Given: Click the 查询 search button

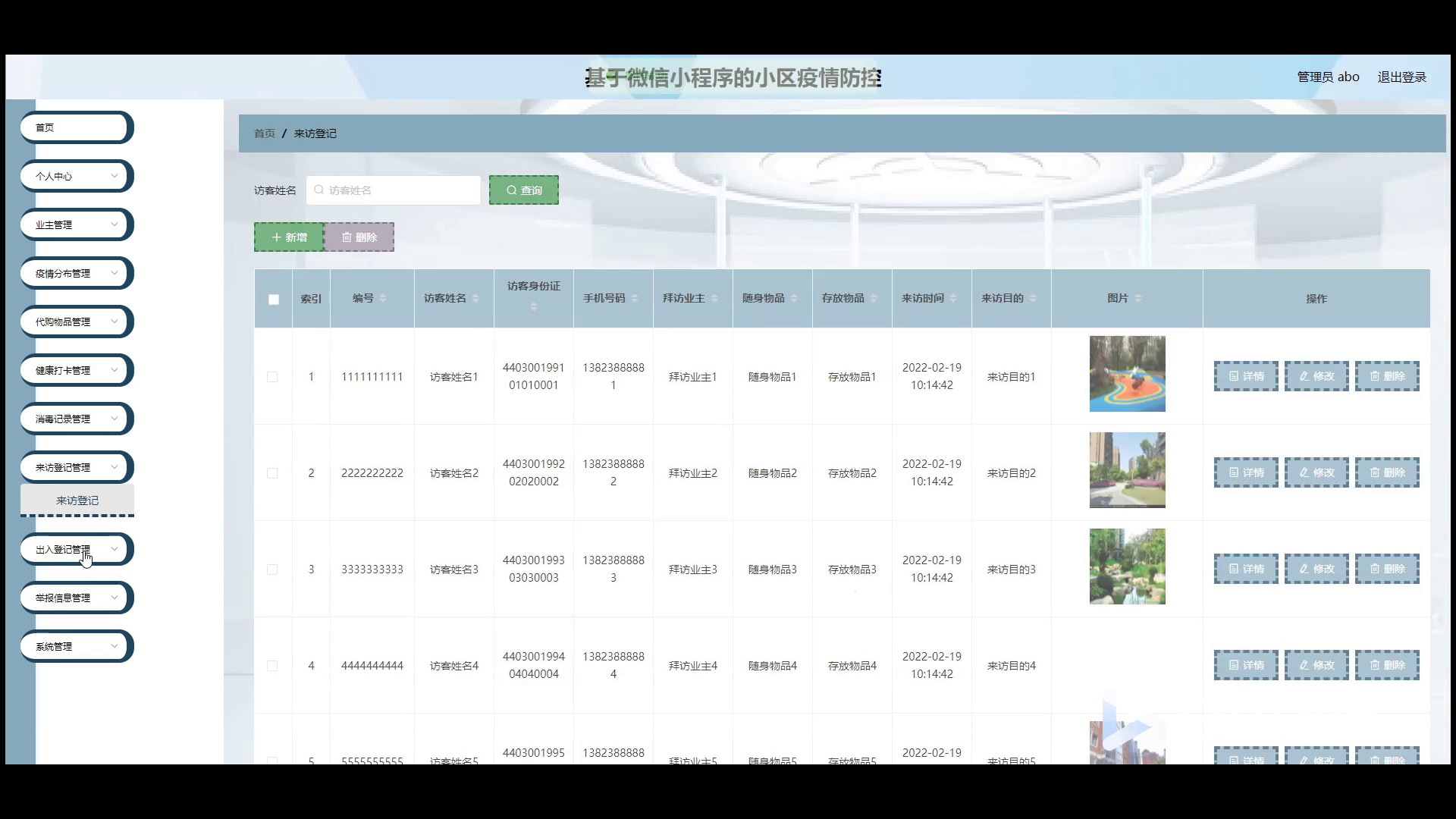Looking at the screenshot, I should [524, 190].
